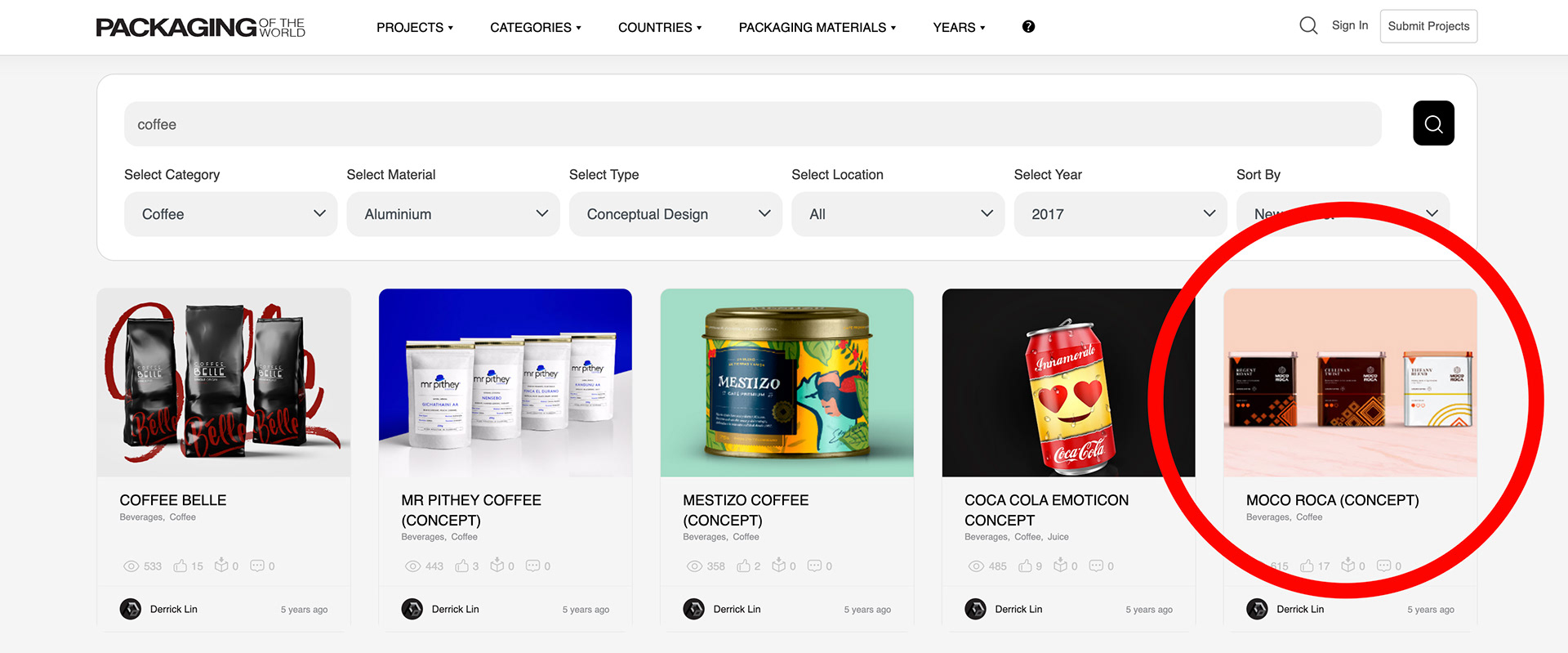Click the help question mark icon
Viewport: 1568px width, 653px height.
(1028, 27)
